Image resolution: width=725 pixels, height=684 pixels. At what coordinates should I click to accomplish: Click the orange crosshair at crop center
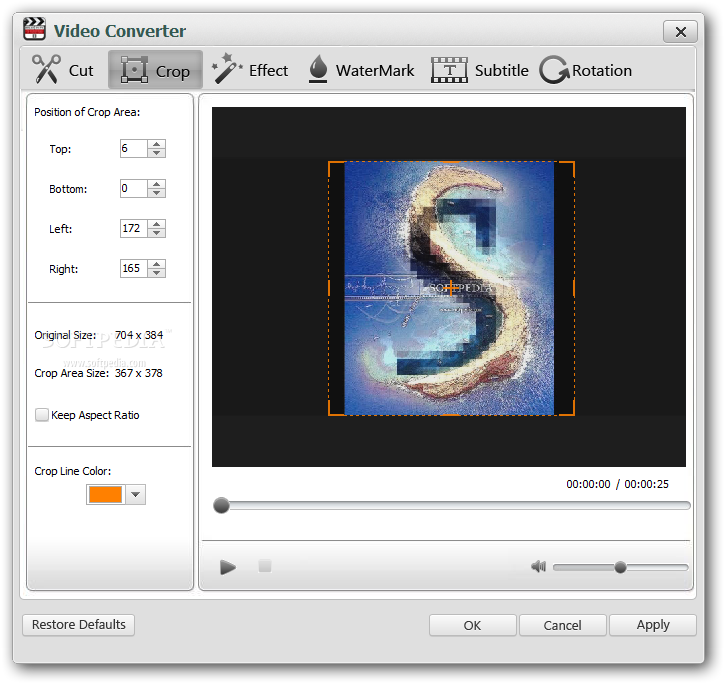[451, 288]
